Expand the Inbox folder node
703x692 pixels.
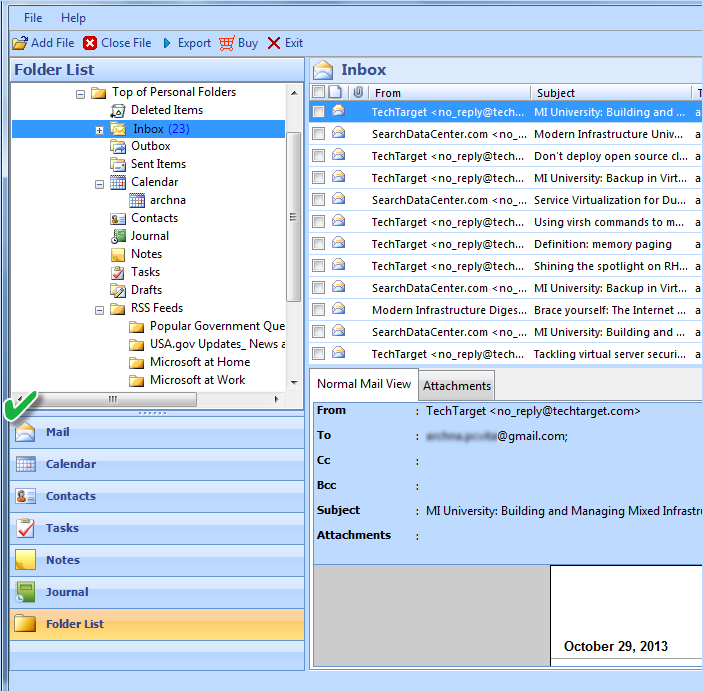[x=99, y=131]
